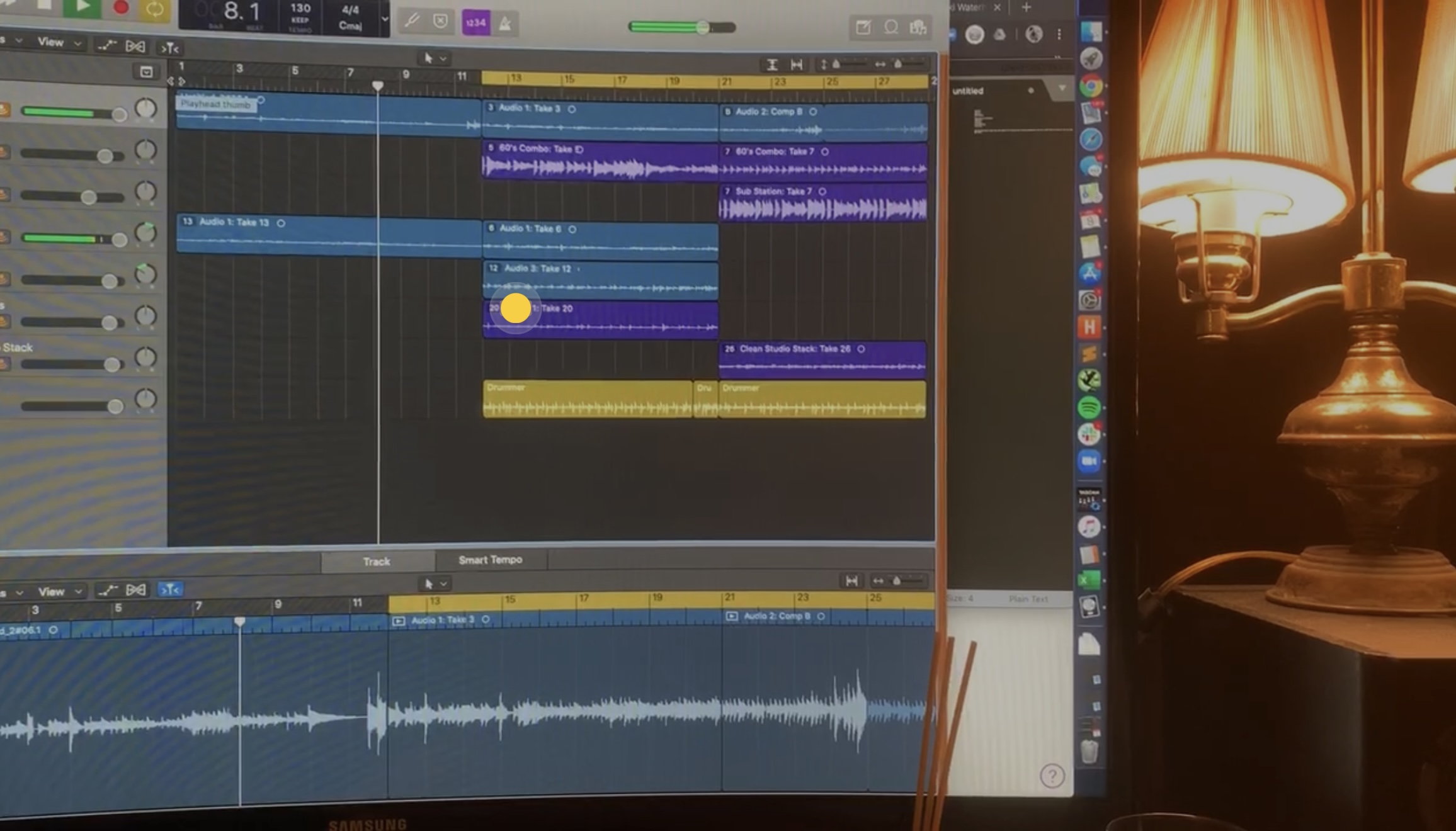1456x831 pixels.
Task: Toggle the yellow Cycle loop button
Action: tap(155, 9)
